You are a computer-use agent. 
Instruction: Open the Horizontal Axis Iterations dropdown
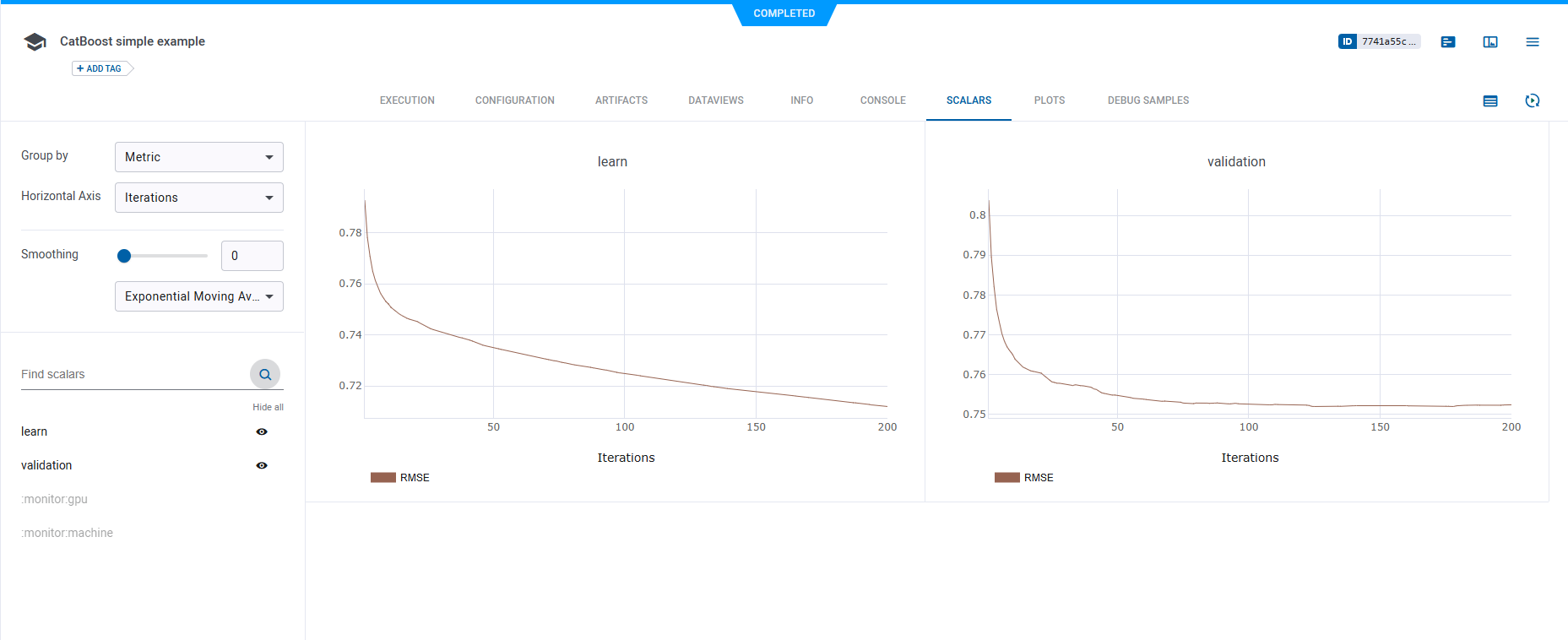click(199, 198)
